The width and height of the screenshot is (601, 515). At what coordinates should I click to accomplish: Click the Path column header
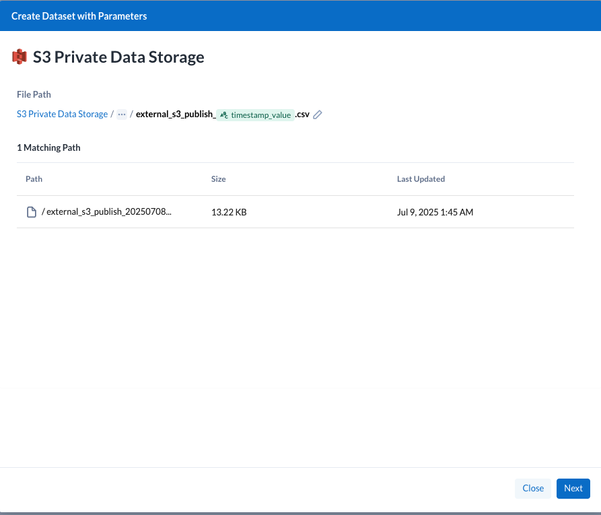coord(34,179)
